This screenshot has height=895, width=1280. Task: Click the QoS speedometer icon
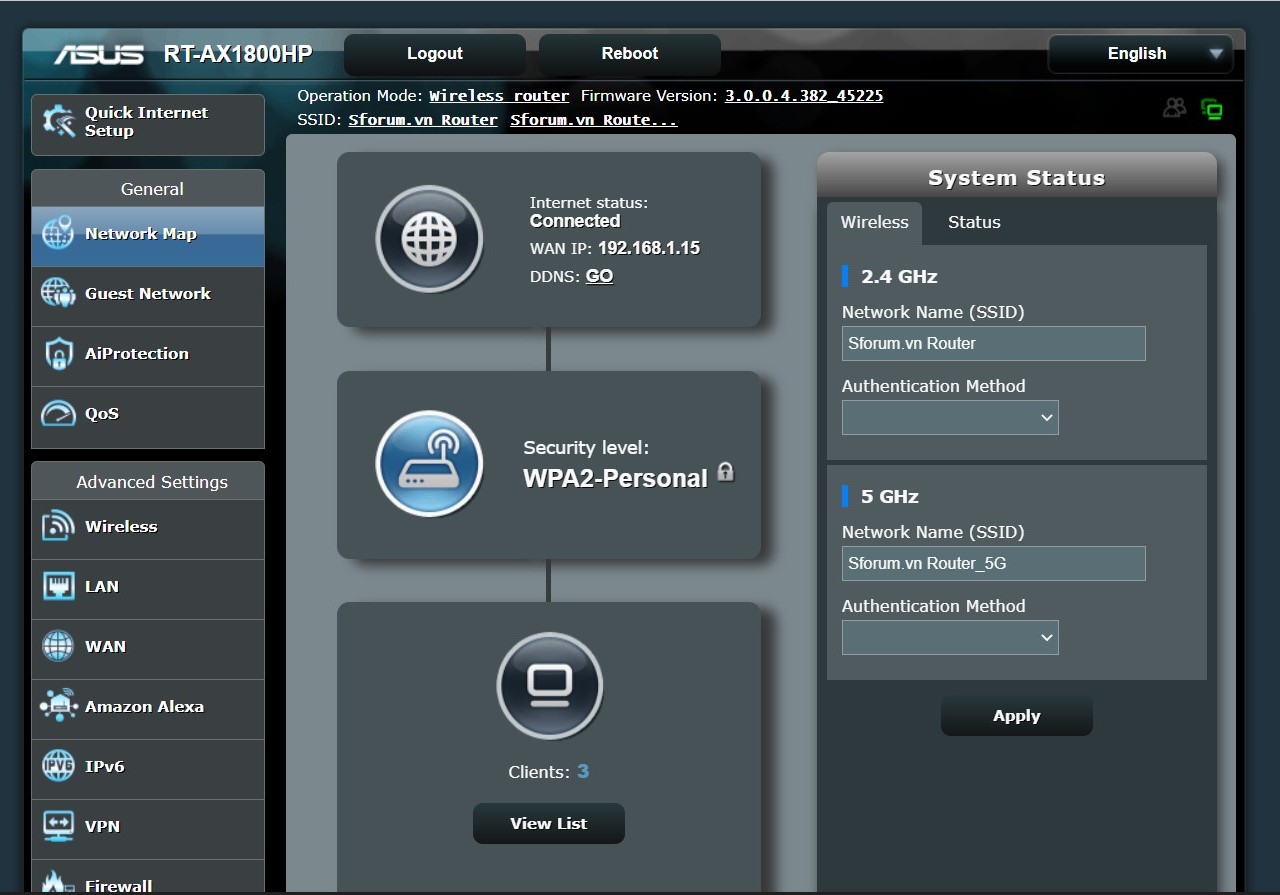coord(58,414)
